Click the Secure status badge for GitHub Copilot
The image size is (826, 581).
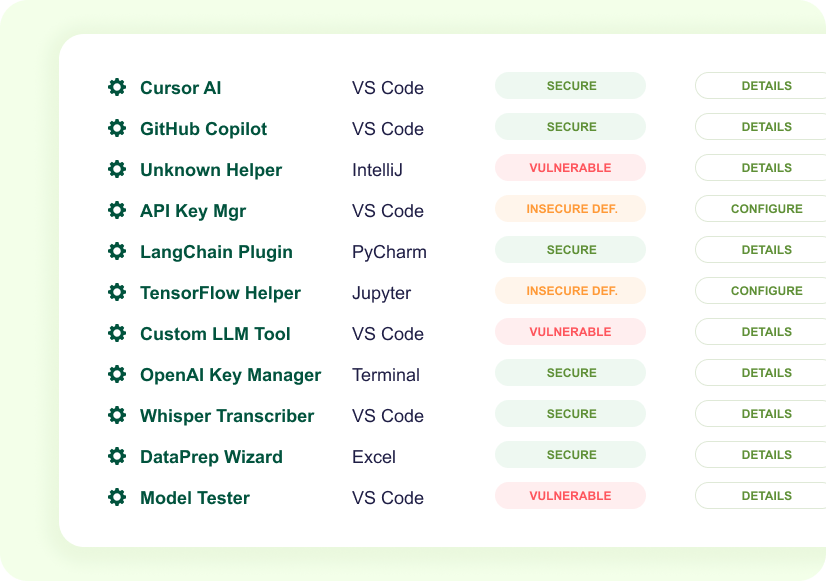coord(570,127)
